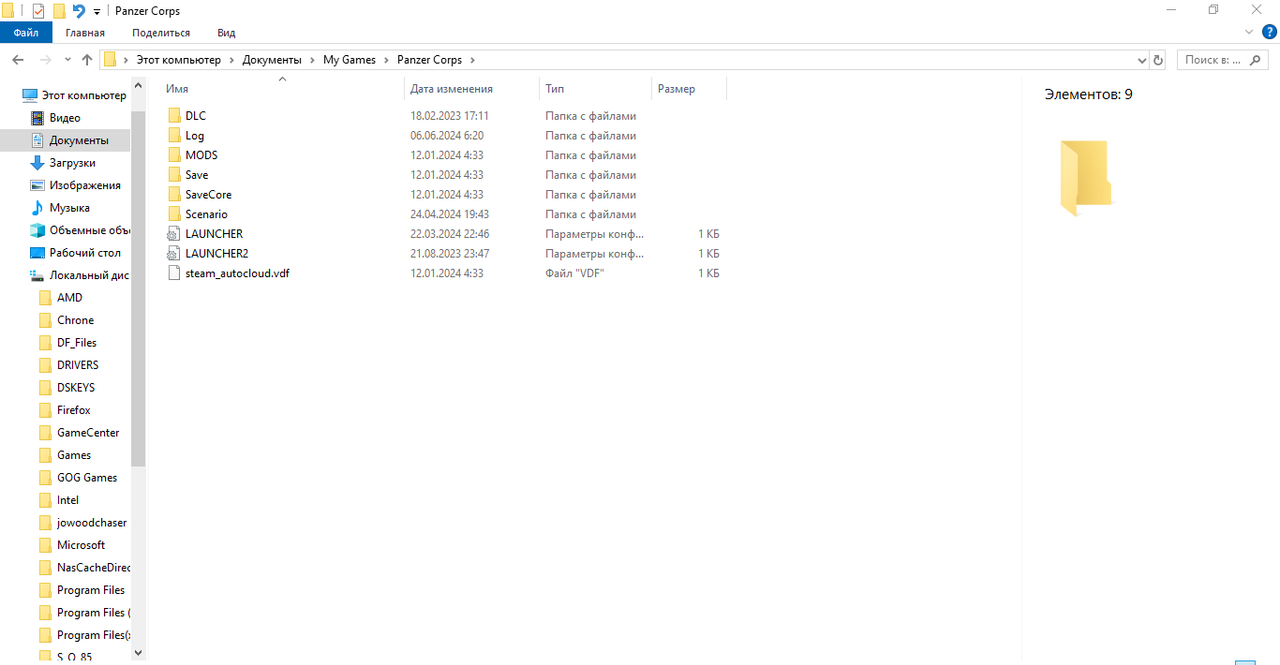Open the AMD folder in sidebar
Viewport: 1280px width, 665px height.
tap(69, 298)
